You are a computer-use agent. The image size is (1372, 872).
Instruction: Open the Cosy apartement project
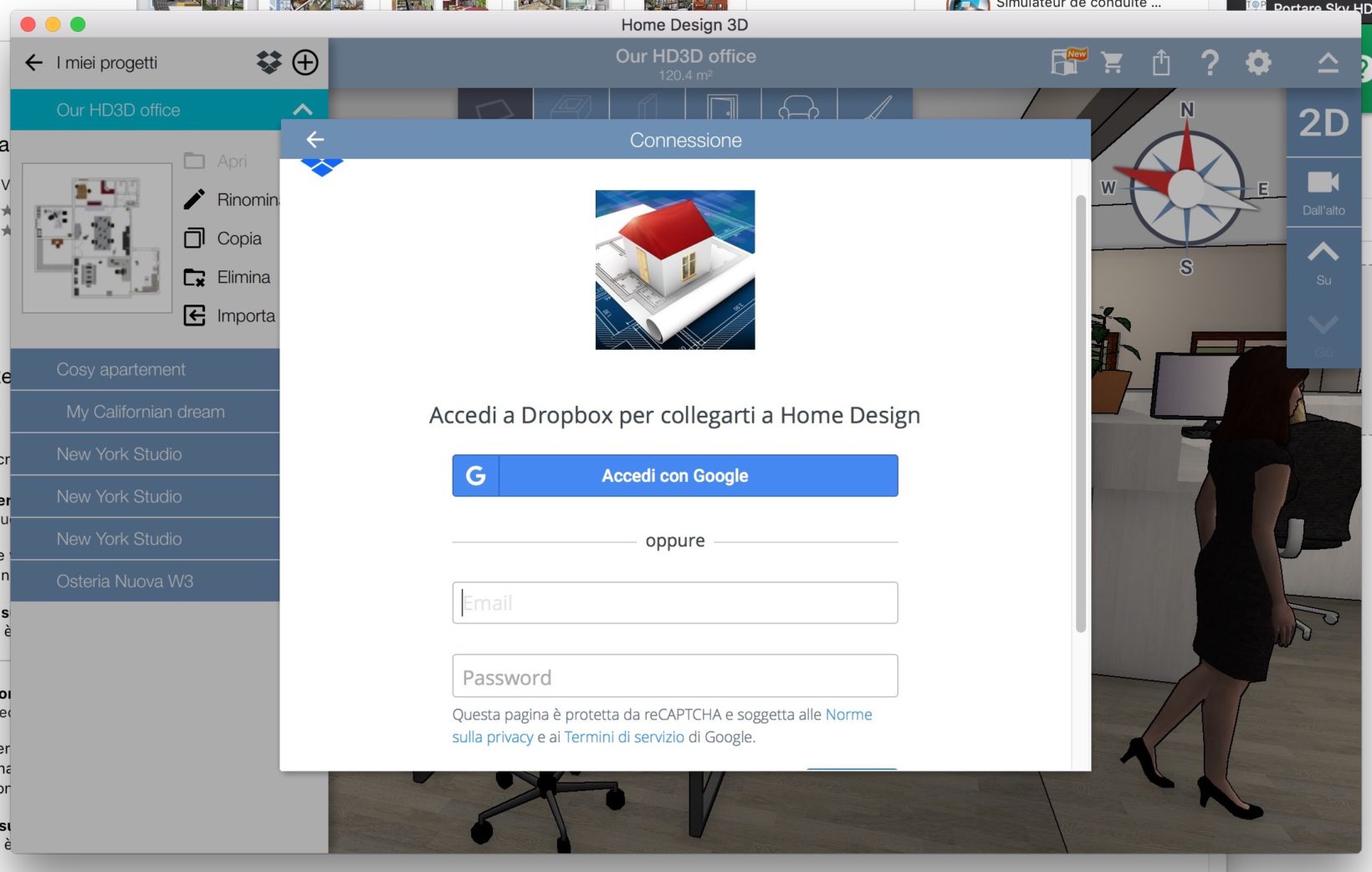click(146, 369)
